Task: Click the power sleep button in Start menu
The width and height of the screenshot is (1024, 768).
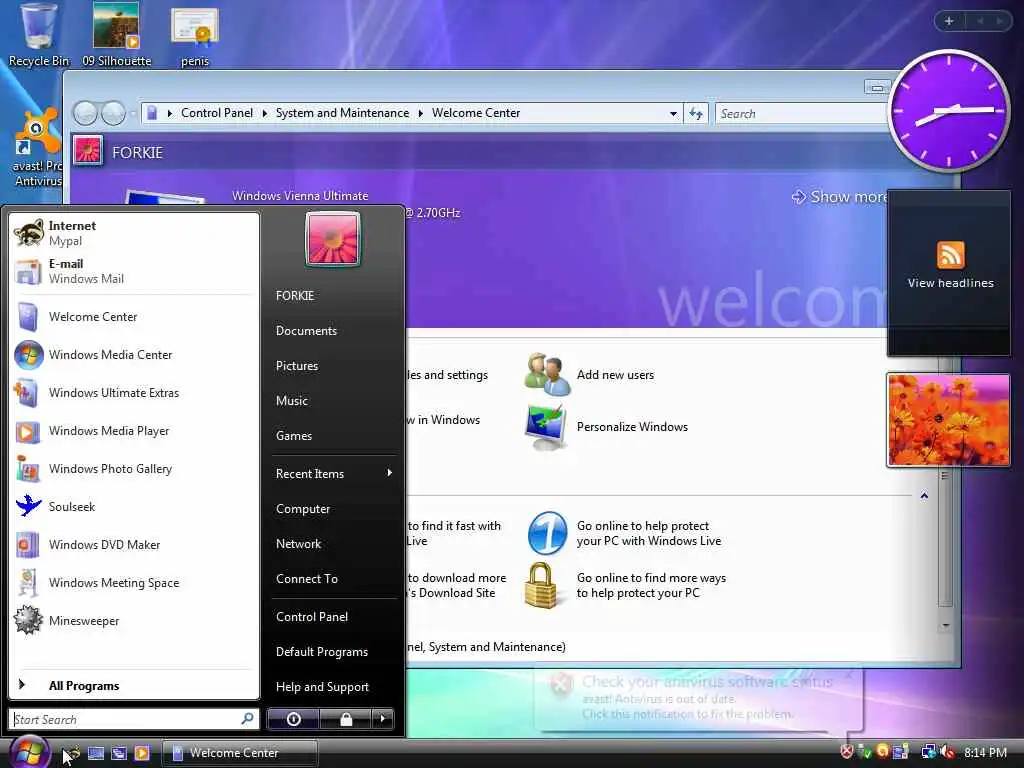Action: tap(294, 719)
